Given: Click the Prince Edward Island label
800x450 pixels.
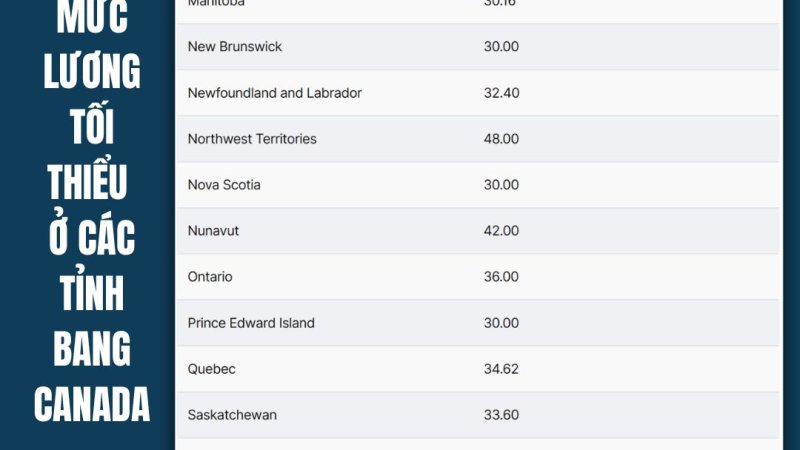Looking at the screenshot, I should 251,323.
